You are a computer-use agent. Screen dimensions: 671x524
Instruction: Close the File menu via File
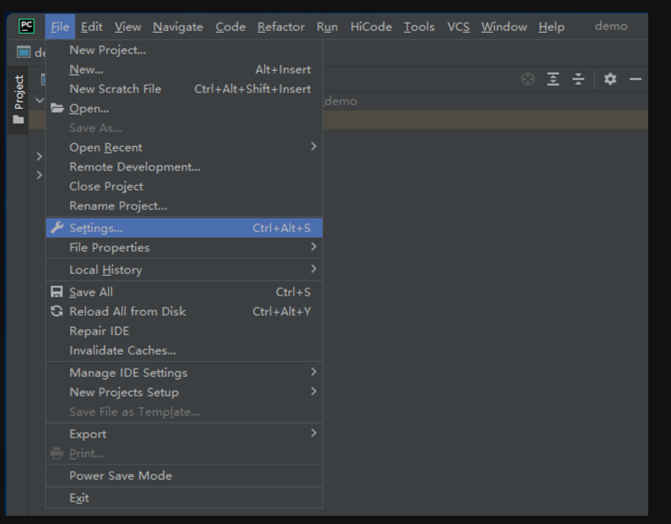(x=60, y=27)
